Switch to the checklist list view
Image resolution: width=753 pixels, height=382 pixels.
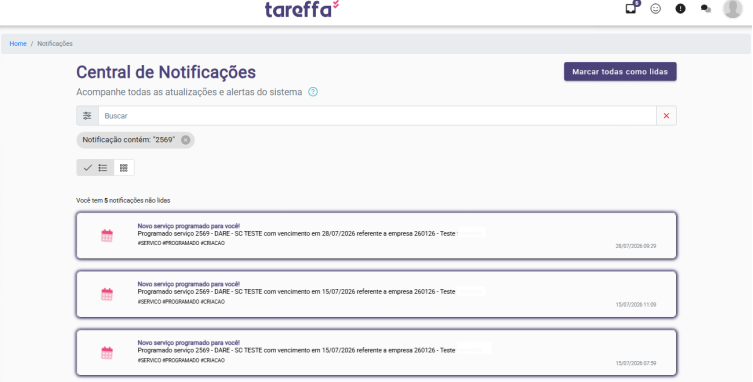point(95,168)
